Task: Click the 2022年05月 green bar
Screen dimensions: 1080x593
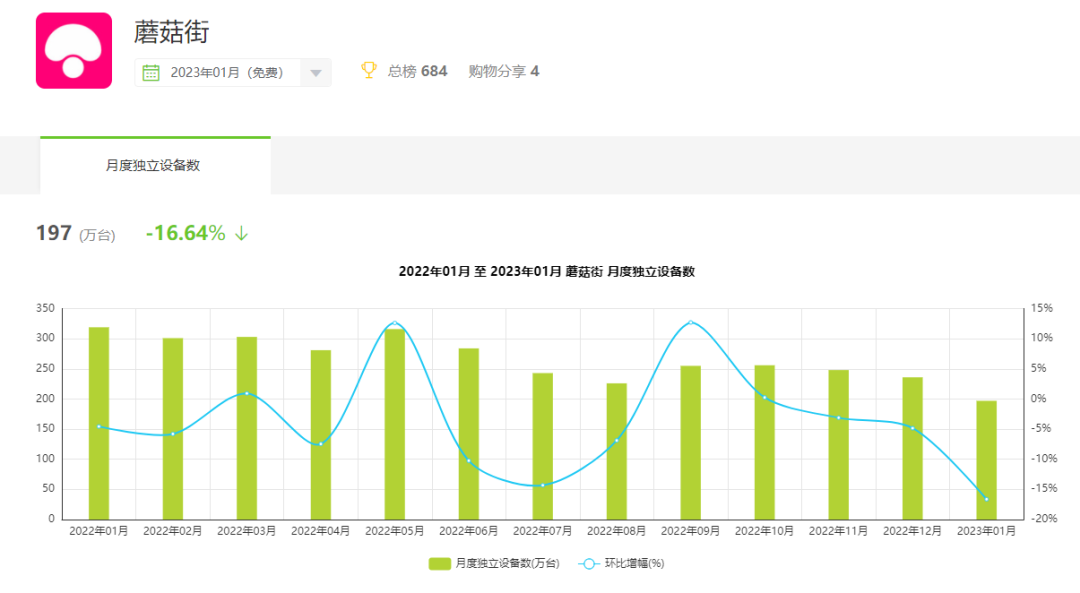Action: (x=395, y=423)
